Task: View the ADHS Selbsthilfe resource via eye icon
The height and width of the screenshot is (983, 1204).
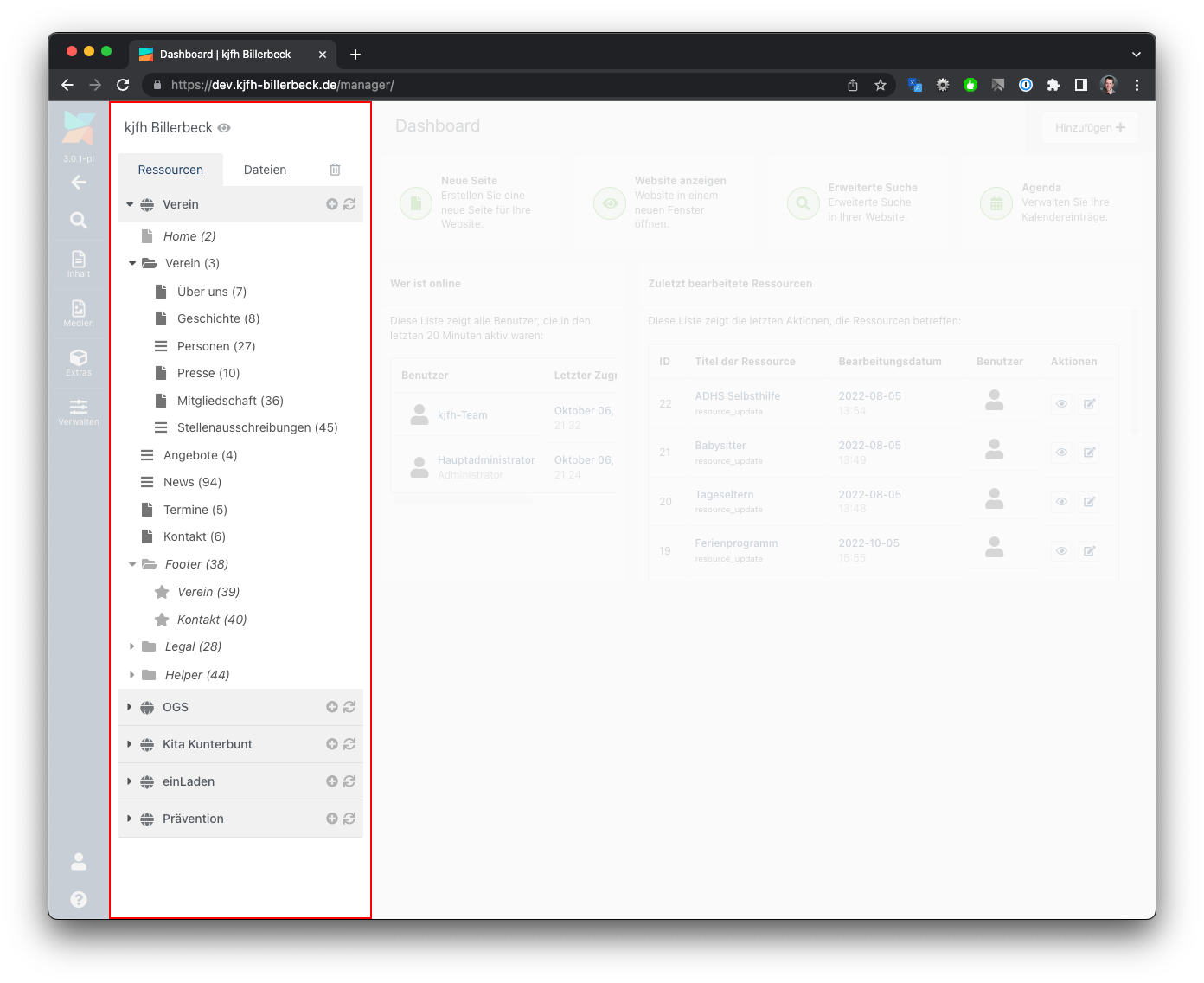Action: (1061, 403)
